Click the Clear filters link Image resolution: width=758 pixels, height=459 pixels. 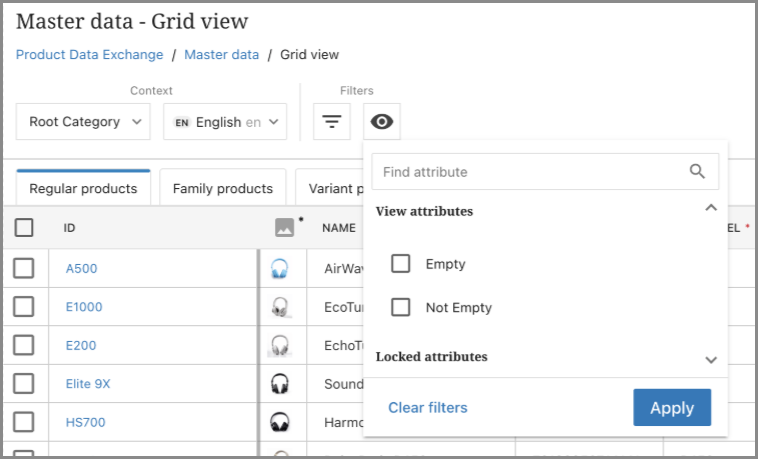pos(427,408)
